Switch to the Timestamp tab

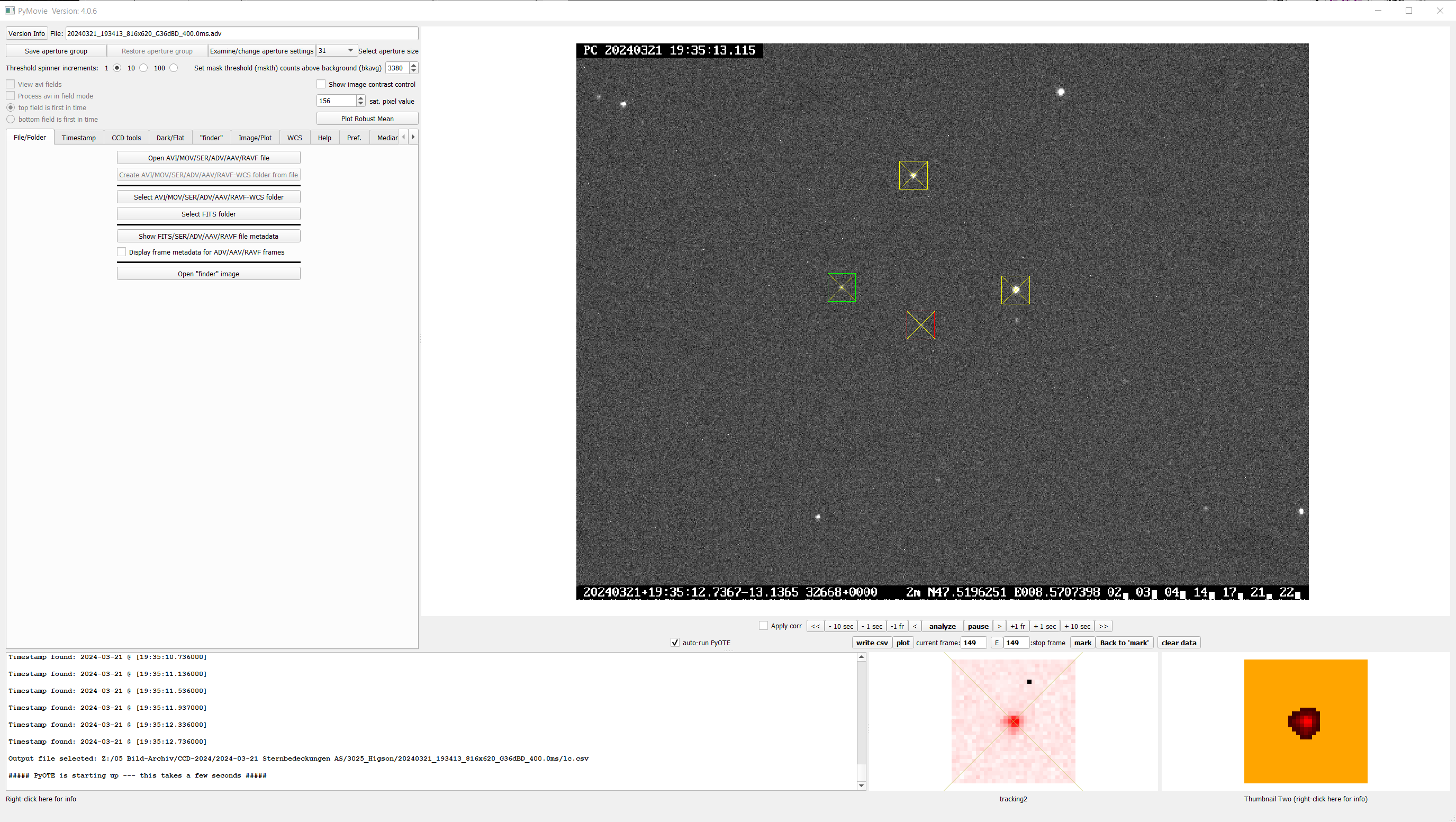tap(78, 138)
